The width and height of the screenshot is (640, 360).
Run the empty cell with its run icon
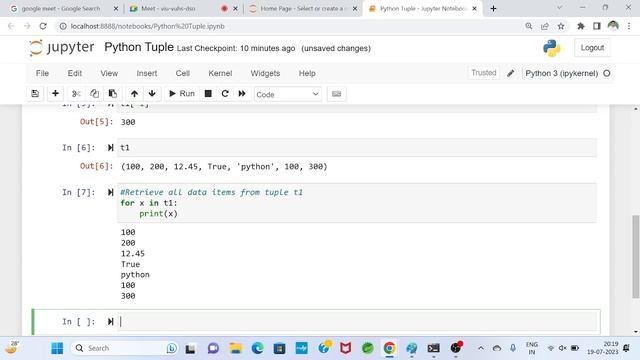(111, 322)
